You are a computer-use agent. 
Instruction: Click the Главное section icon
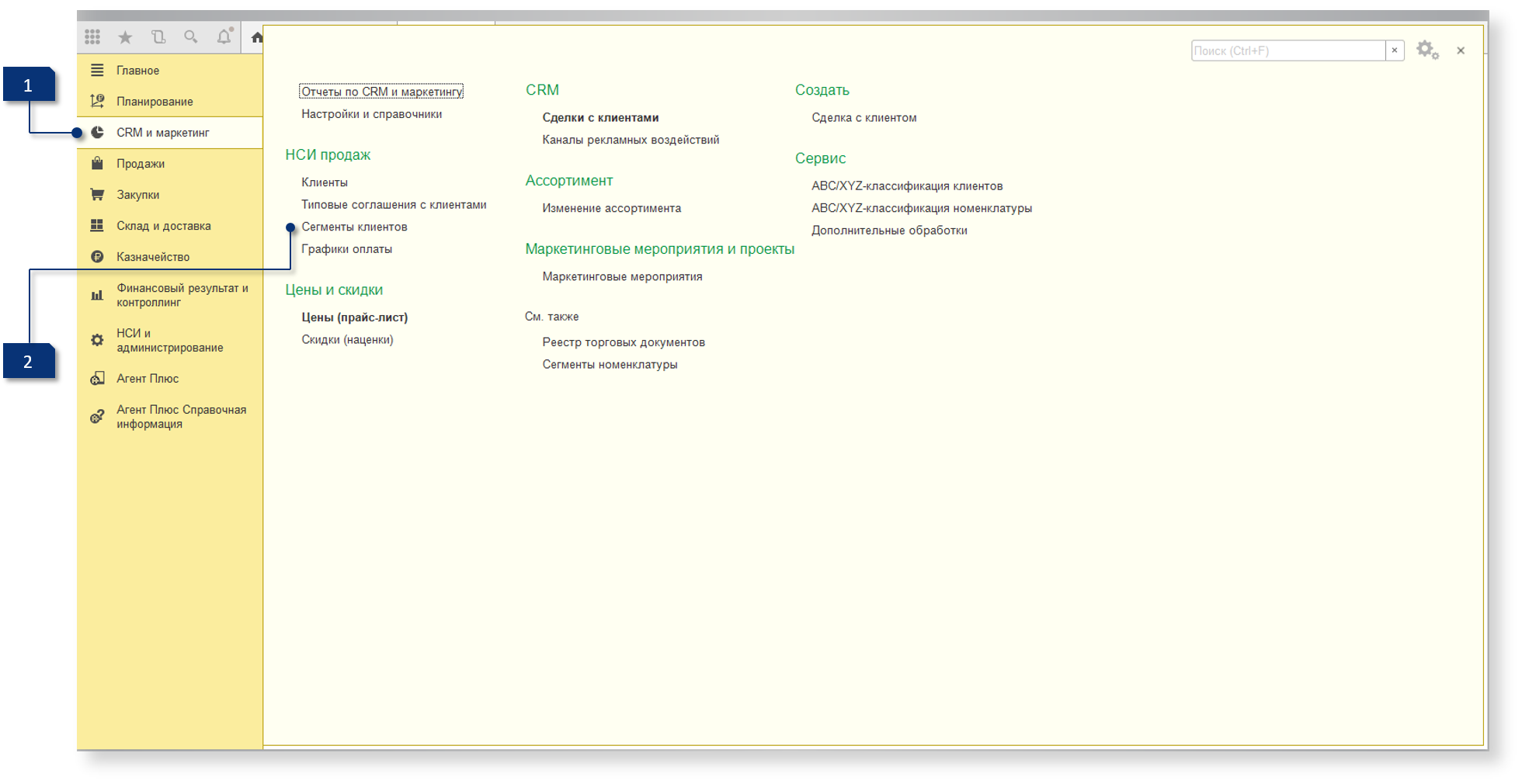click(97, 71)
